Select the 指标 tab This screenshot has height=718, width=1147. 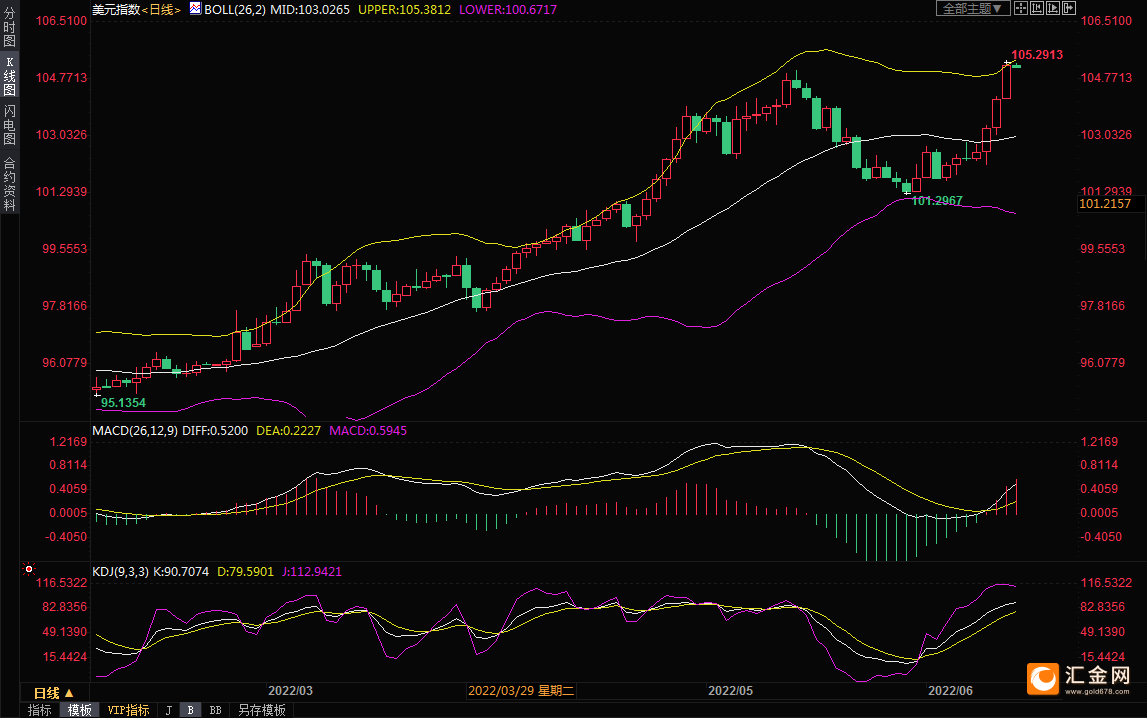pos(40,710)
